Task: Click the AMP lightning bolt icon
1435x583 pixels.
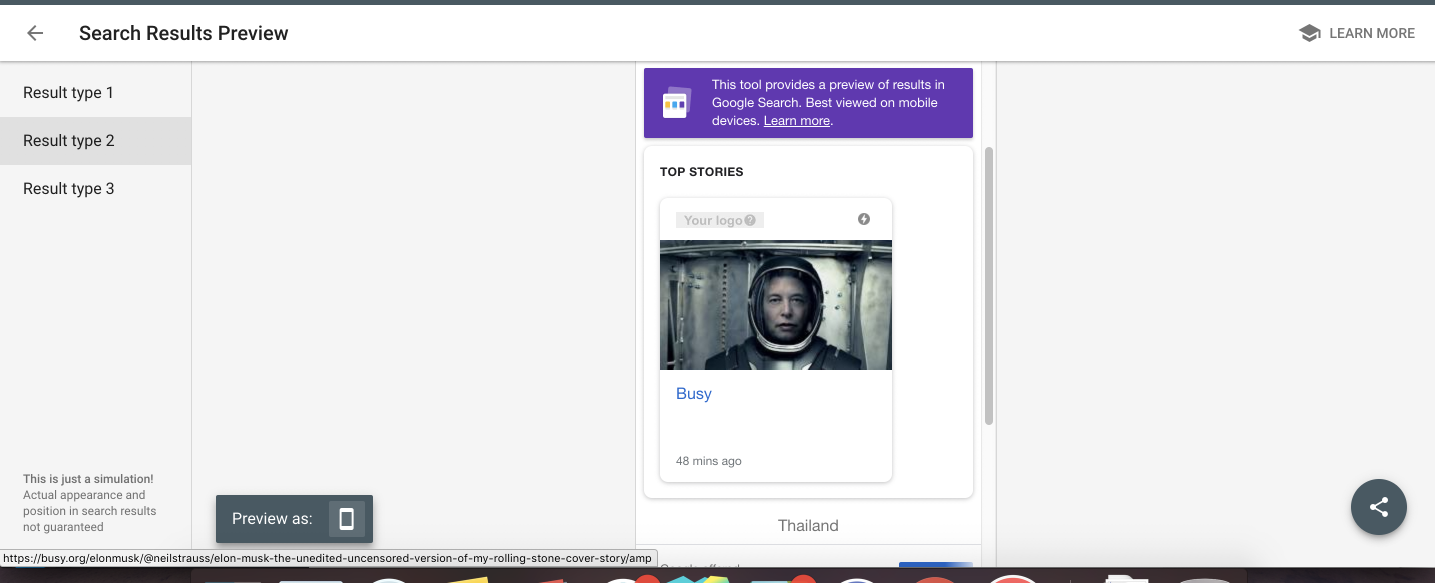Action: 864,219
